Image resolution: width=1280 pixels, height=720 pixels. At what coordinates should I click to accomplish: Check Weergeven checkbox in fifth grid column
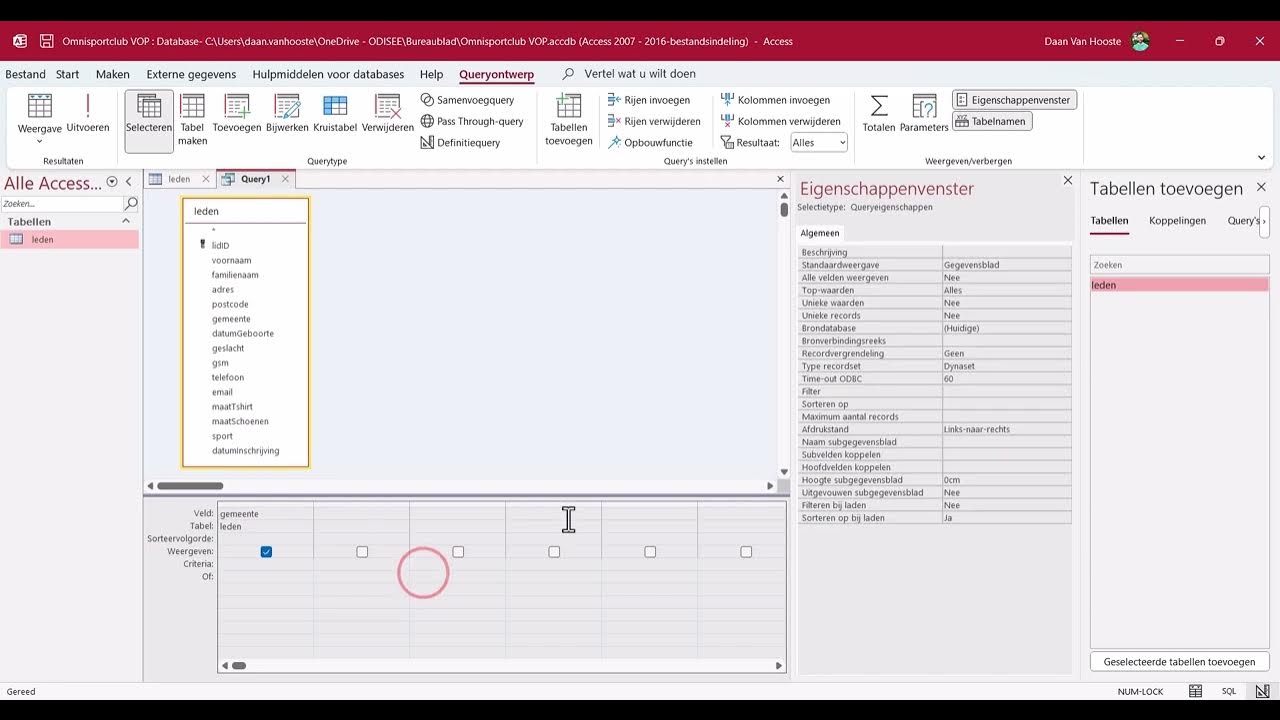click(x=650, y=552)
